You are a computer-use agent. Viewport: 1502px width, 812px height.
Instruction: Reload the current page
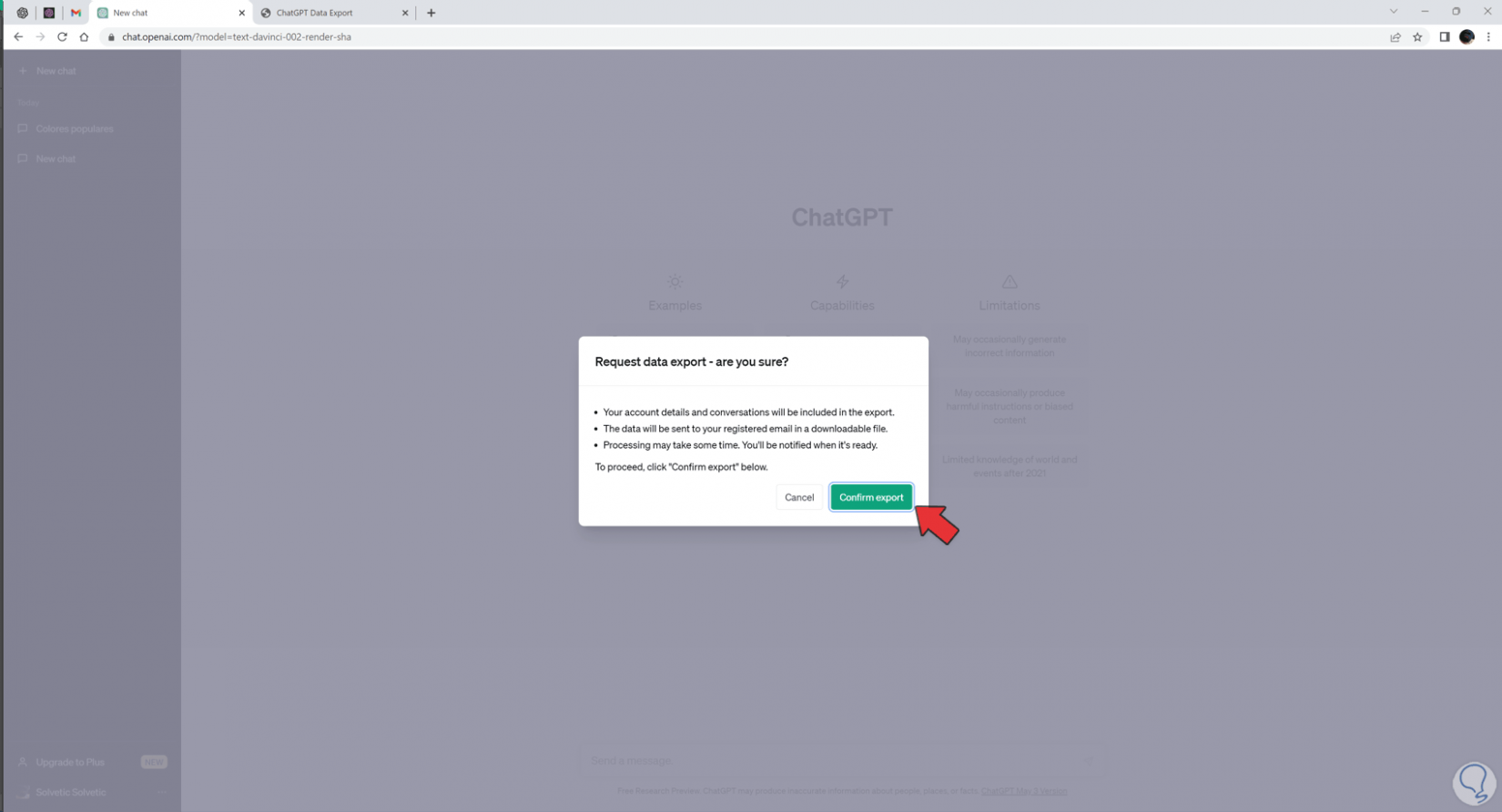coord(62,37)
